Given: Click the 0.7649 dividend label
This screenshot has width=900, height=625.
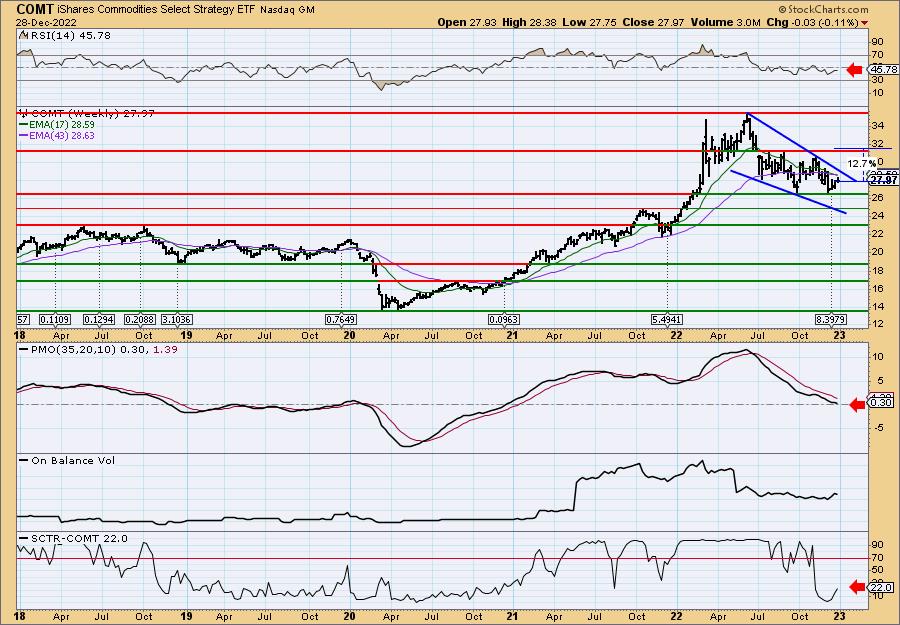Looking at the screenshot, I should (341, 319).
